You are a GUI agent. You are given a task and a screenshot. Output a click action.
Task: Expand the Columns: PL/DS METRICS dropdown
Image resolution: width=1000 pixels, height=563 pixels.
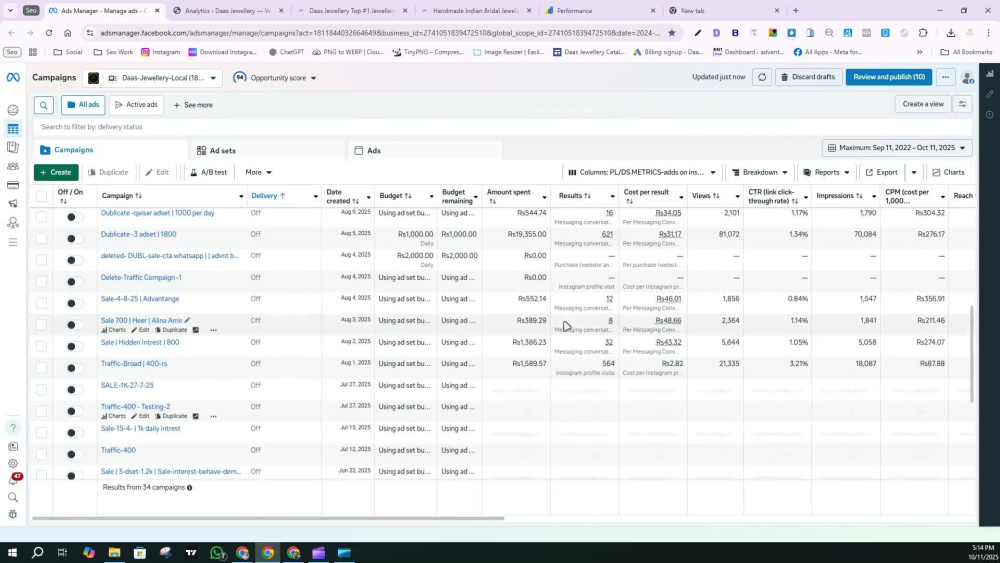642,172
